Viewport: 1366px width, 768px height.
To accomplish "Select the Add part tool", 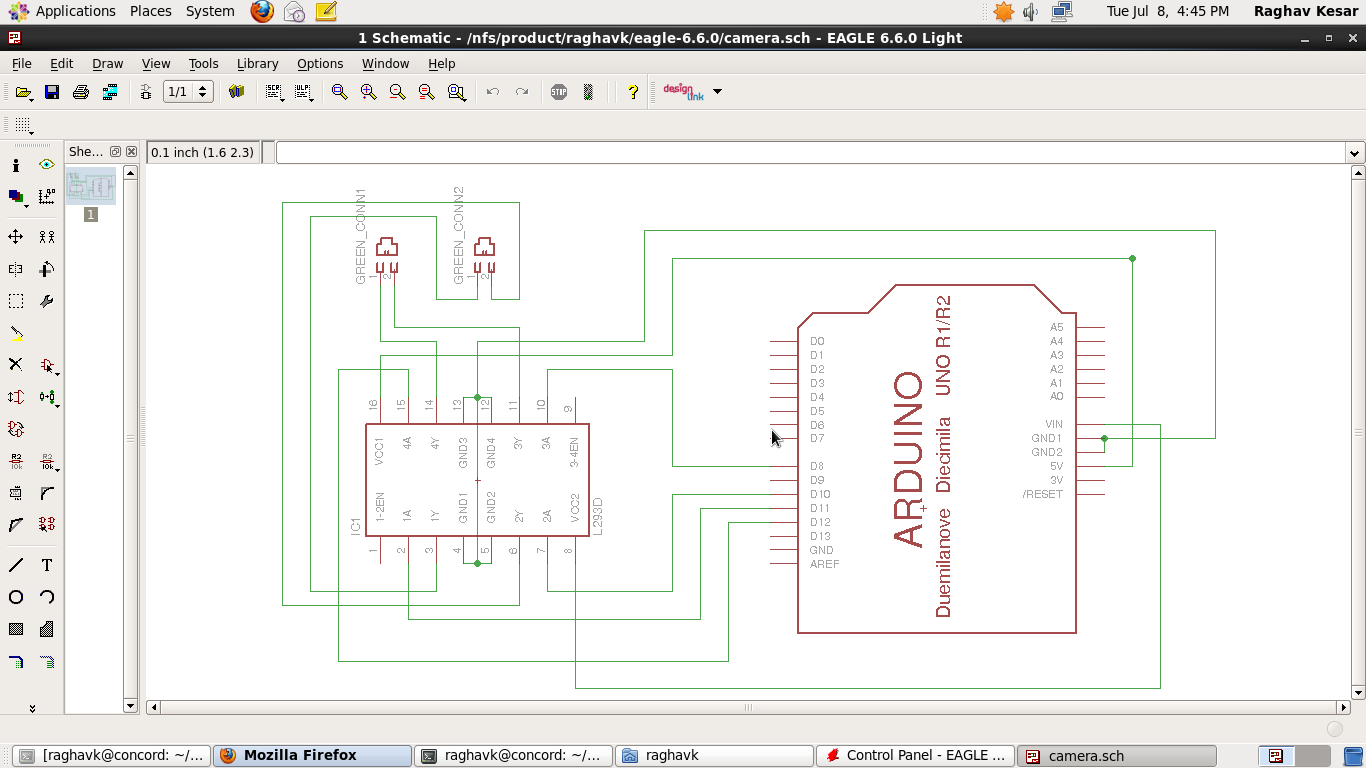I will (47, 365).
